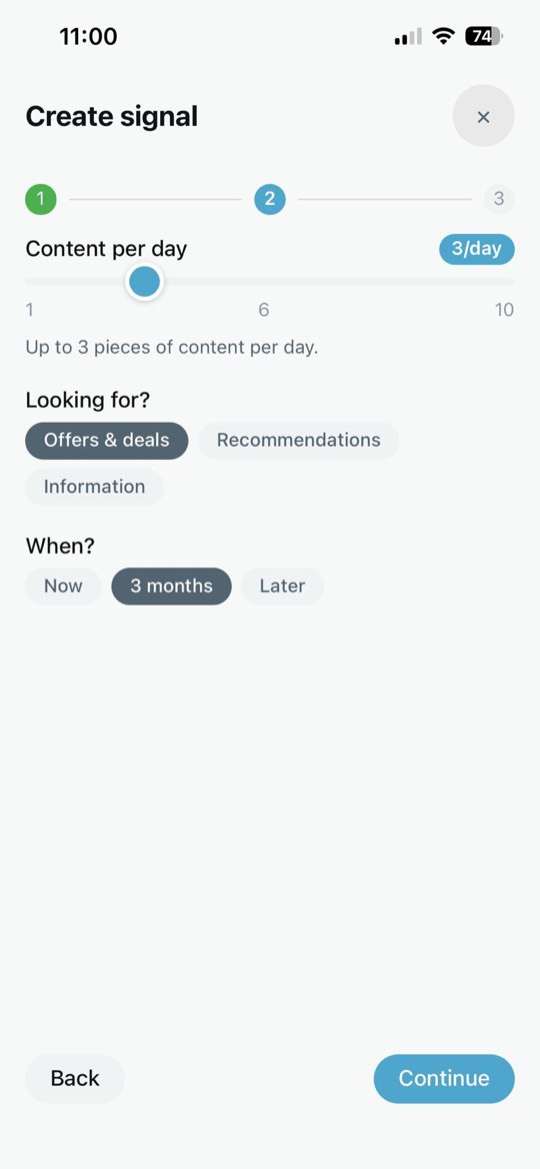The height and width of the screenshot is (1169, 540).
Task: Continue to the next step
Action: click(x=444, y=1078)
